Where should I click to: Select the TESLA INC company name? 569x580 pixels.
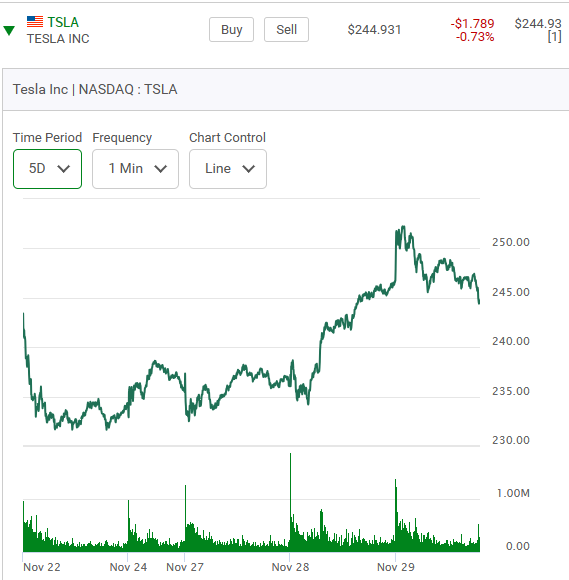[58, 39]
